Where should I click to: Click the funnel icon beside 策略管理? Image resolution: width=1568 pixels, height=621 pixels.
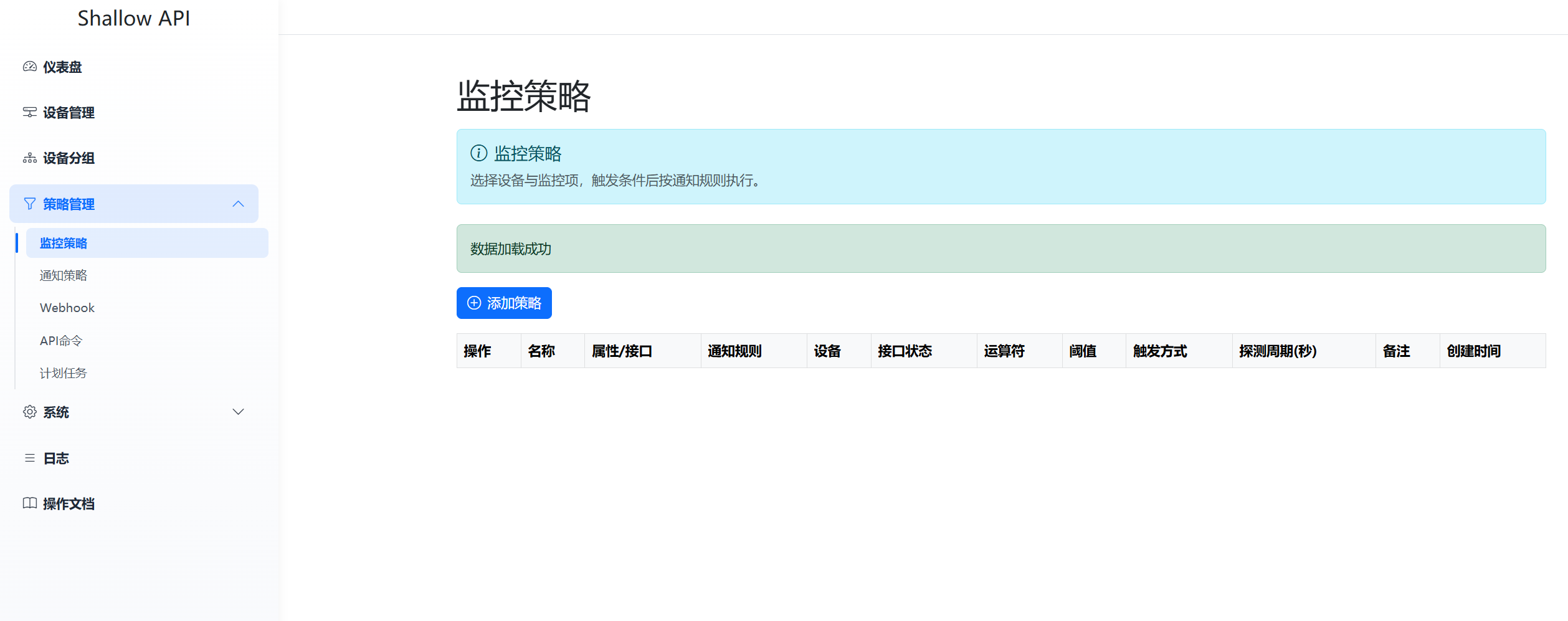(x=29, y=204)
